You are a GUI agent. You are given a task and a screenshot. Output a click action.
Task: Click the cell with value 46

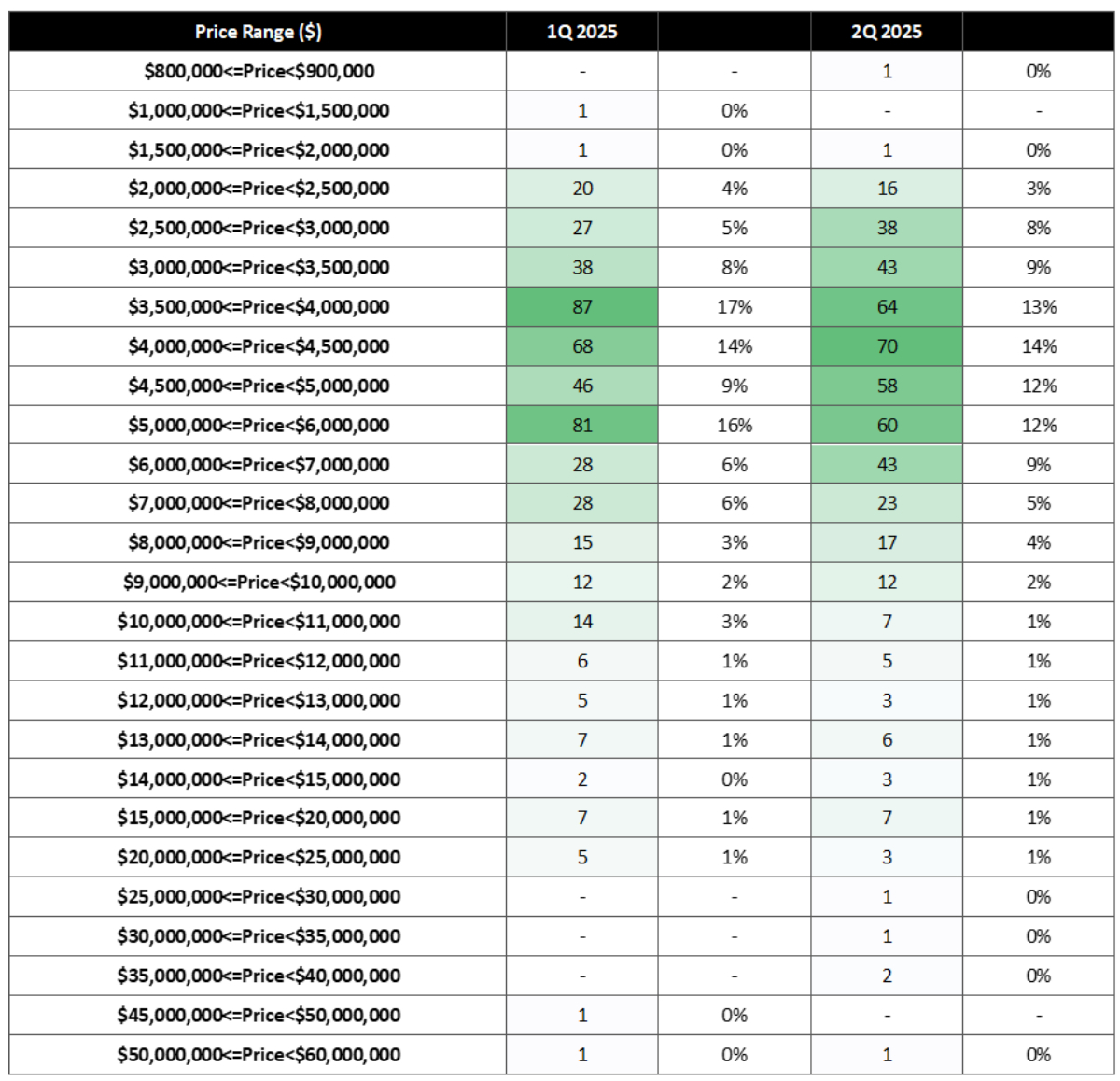[x=582, y=386]
